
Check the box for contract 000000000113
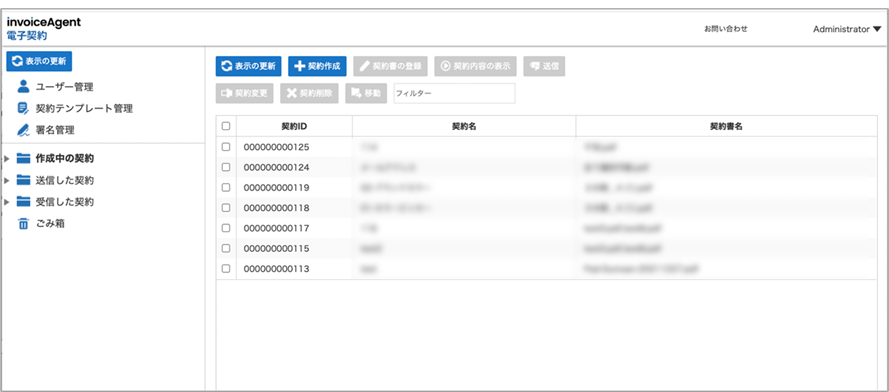[226, 269]
